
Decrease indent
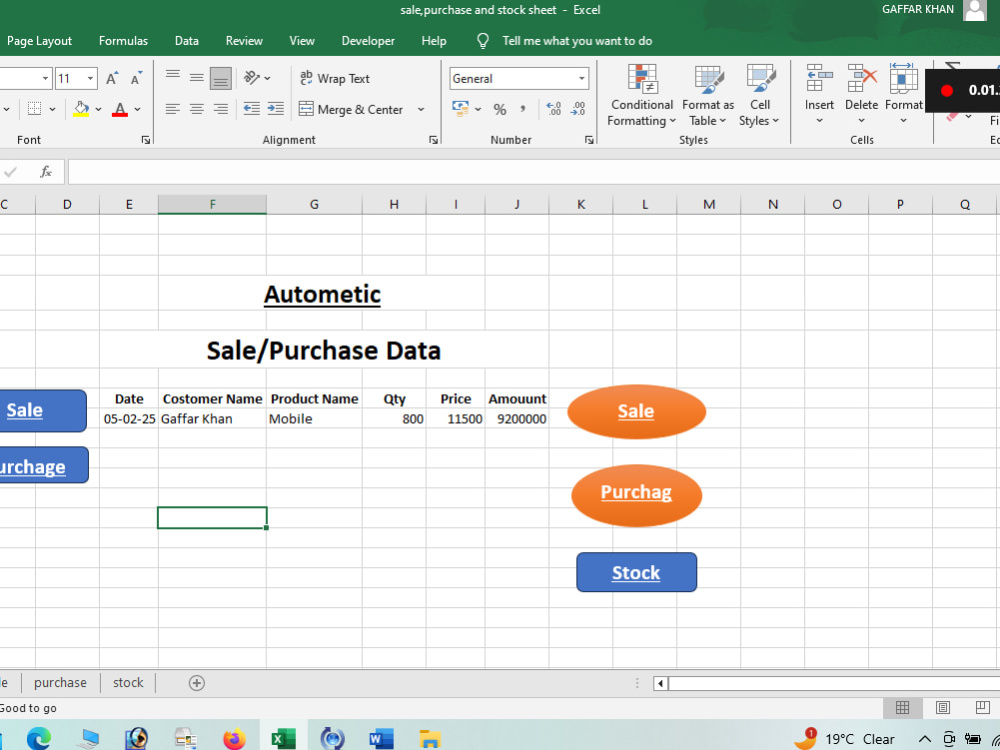(x=252, y=109)
